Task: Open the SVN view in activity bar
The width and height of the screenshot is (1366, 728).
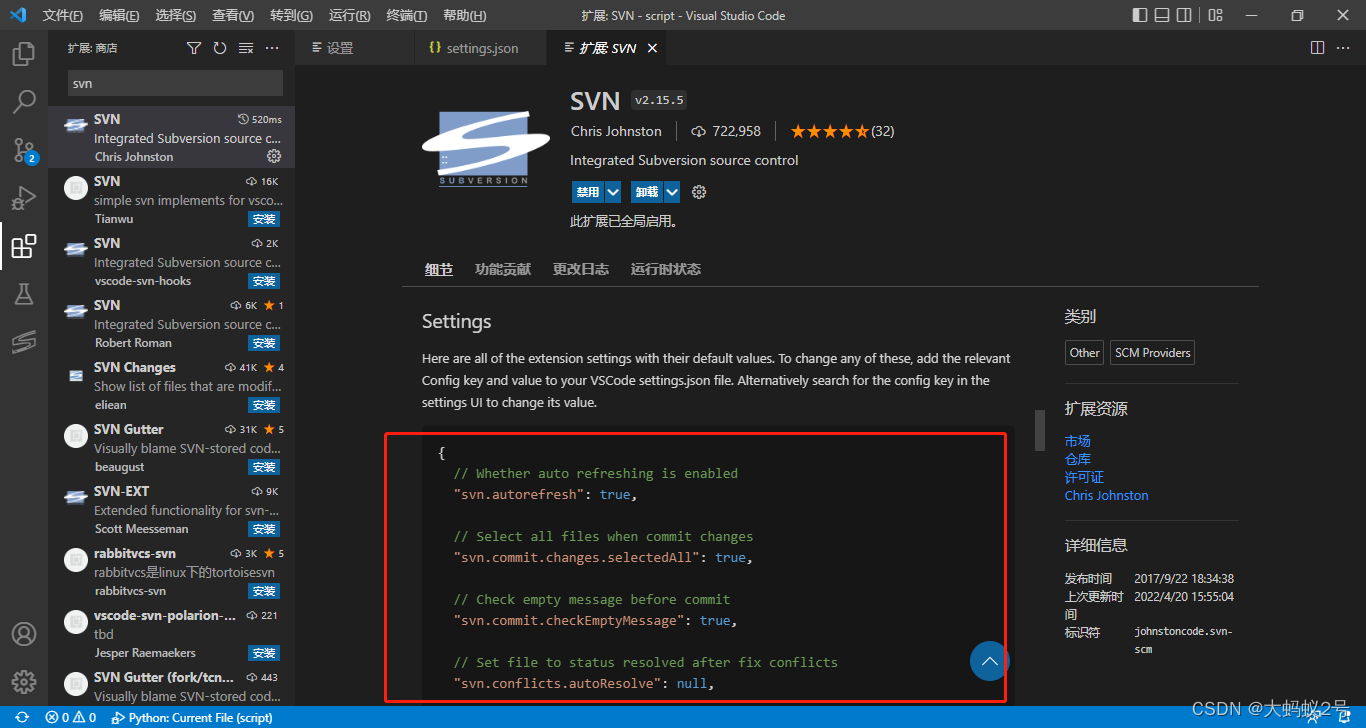Action: point(23,342)
